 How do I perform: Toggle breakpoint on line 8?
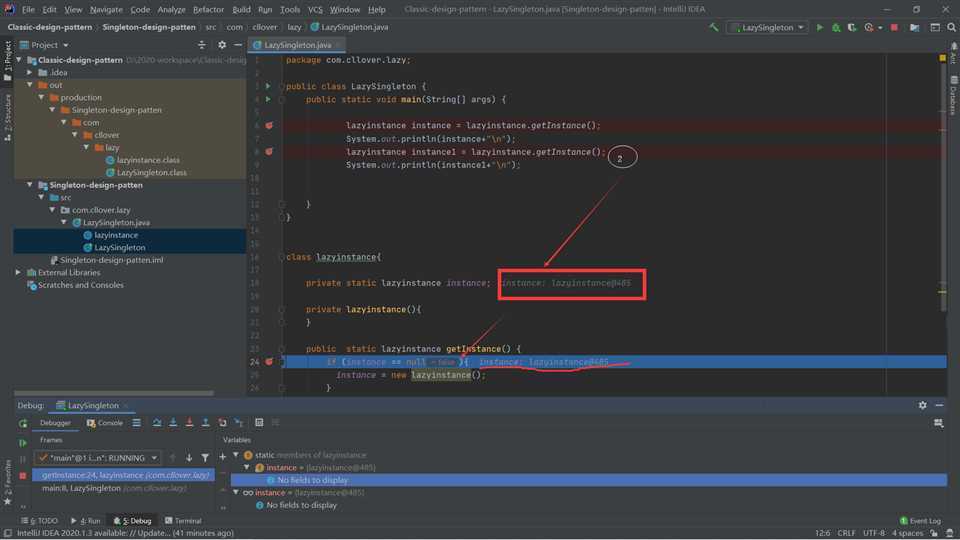click(269, 152)
